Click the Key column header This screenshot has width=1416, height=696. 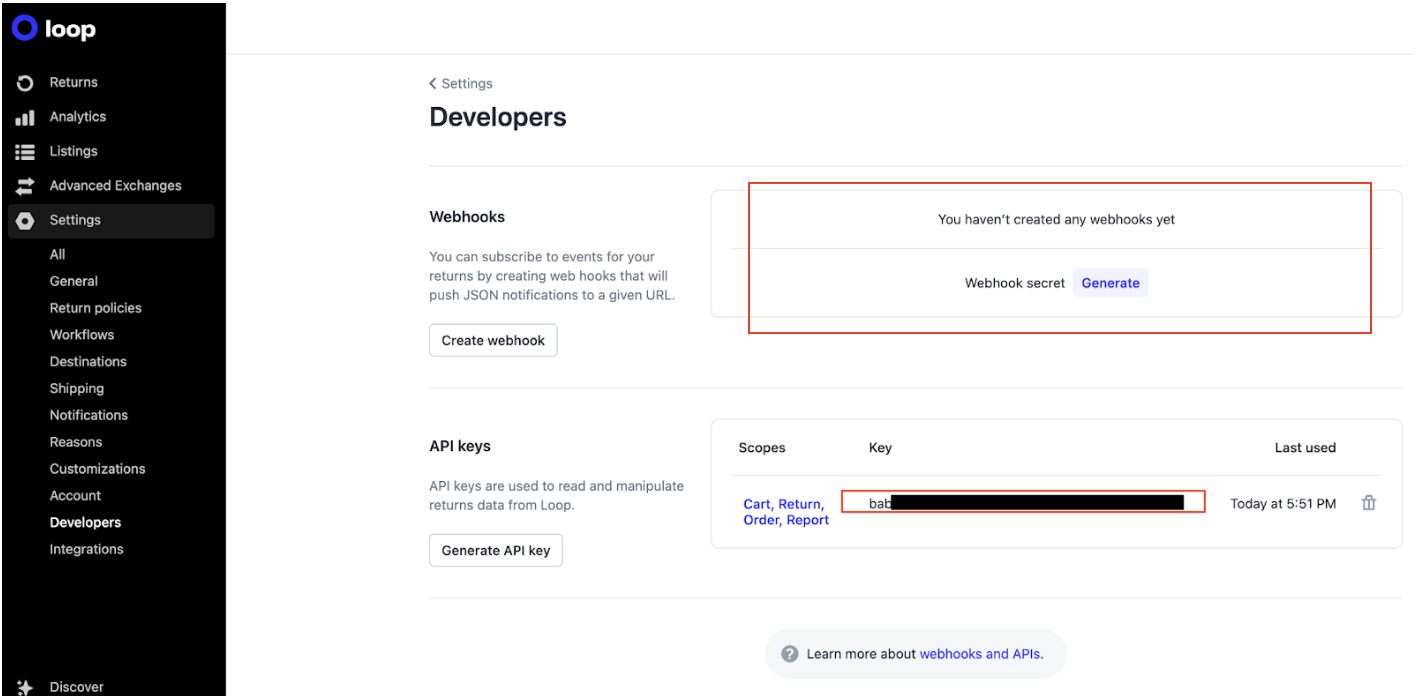click(x=880, y=448)
